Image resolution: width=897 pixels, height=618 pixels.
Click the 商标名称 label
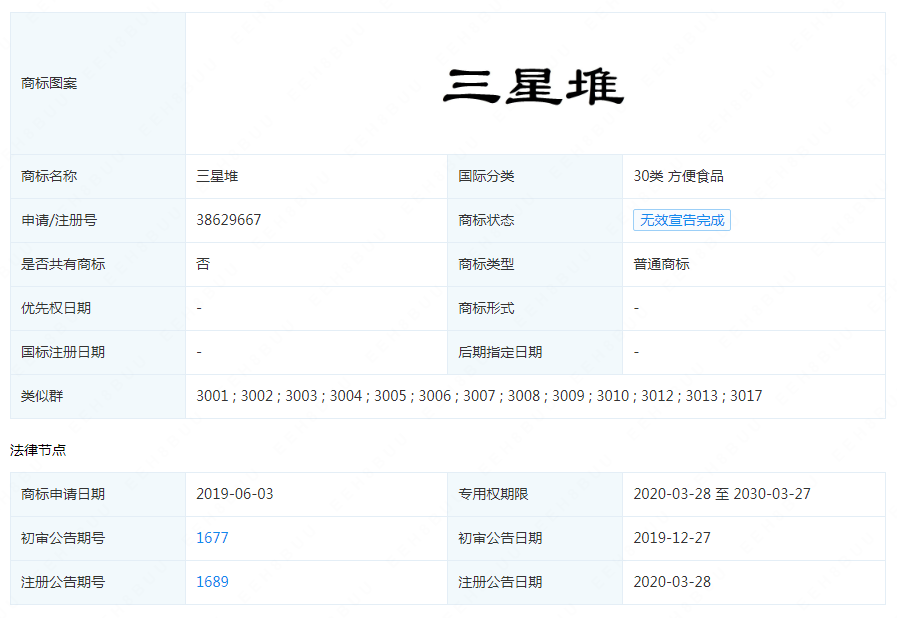click(x=49, y=176)
